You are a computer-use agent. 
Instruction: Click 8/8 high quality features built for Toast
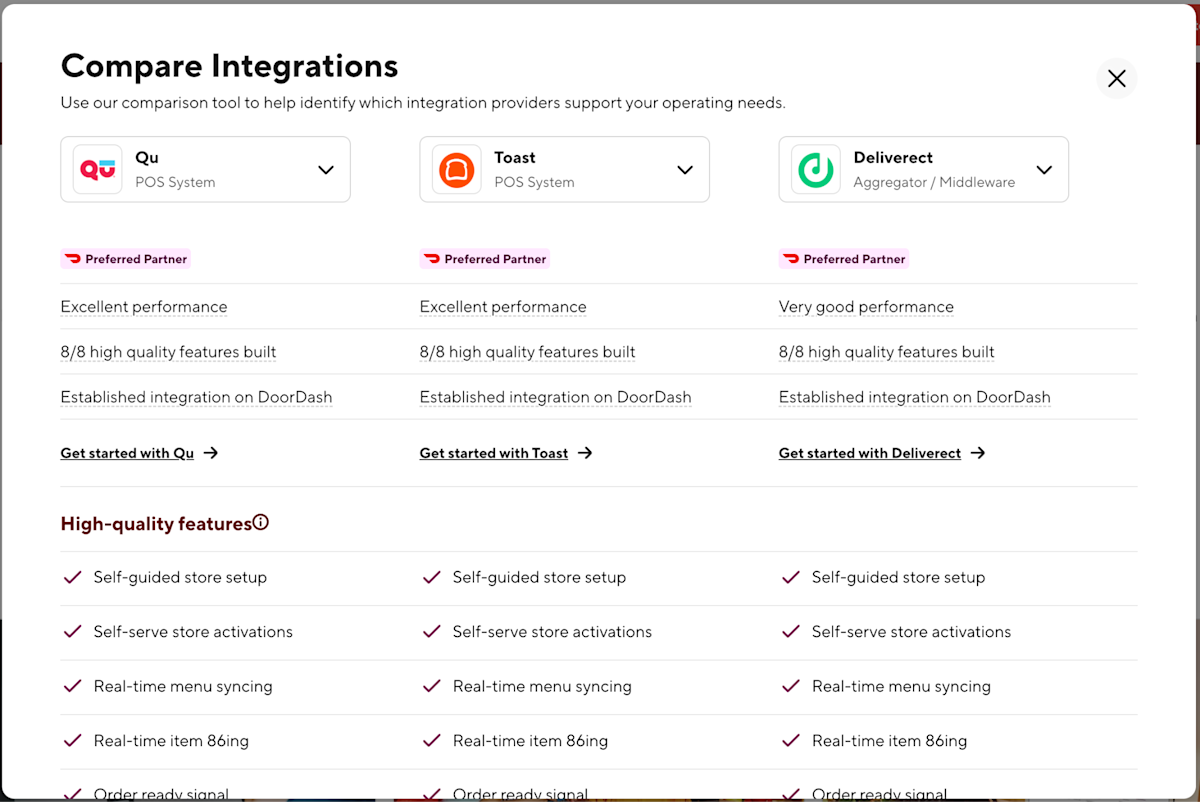tap(527, 352)
